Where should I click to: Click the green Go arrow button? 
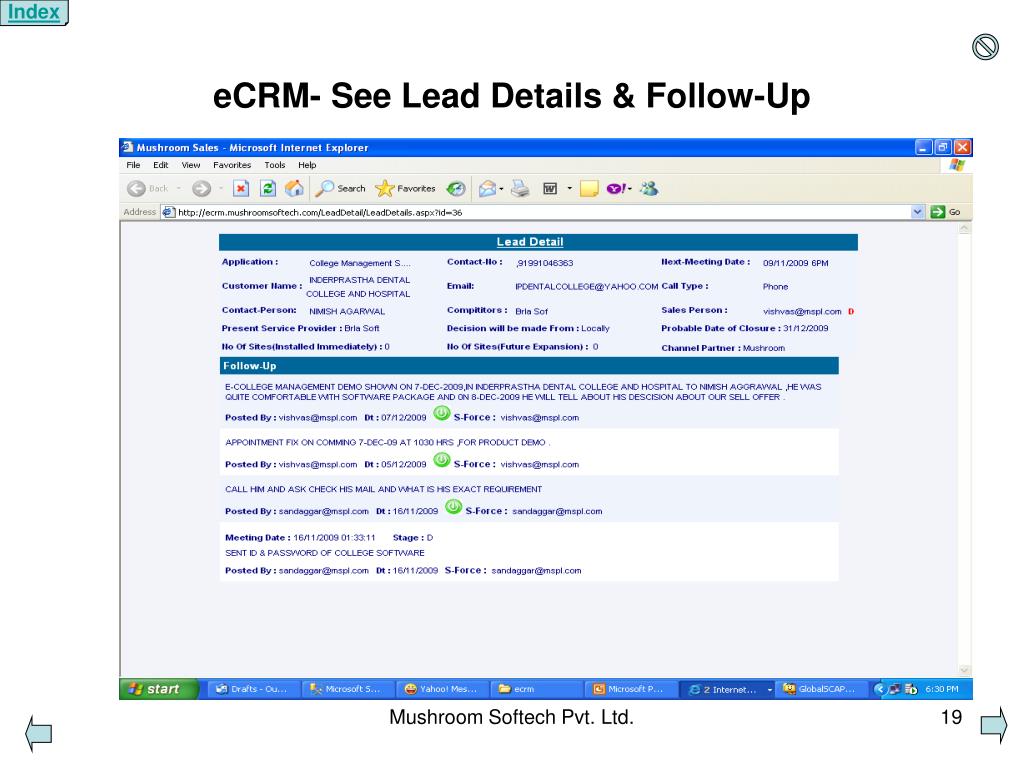pos(938,212)
